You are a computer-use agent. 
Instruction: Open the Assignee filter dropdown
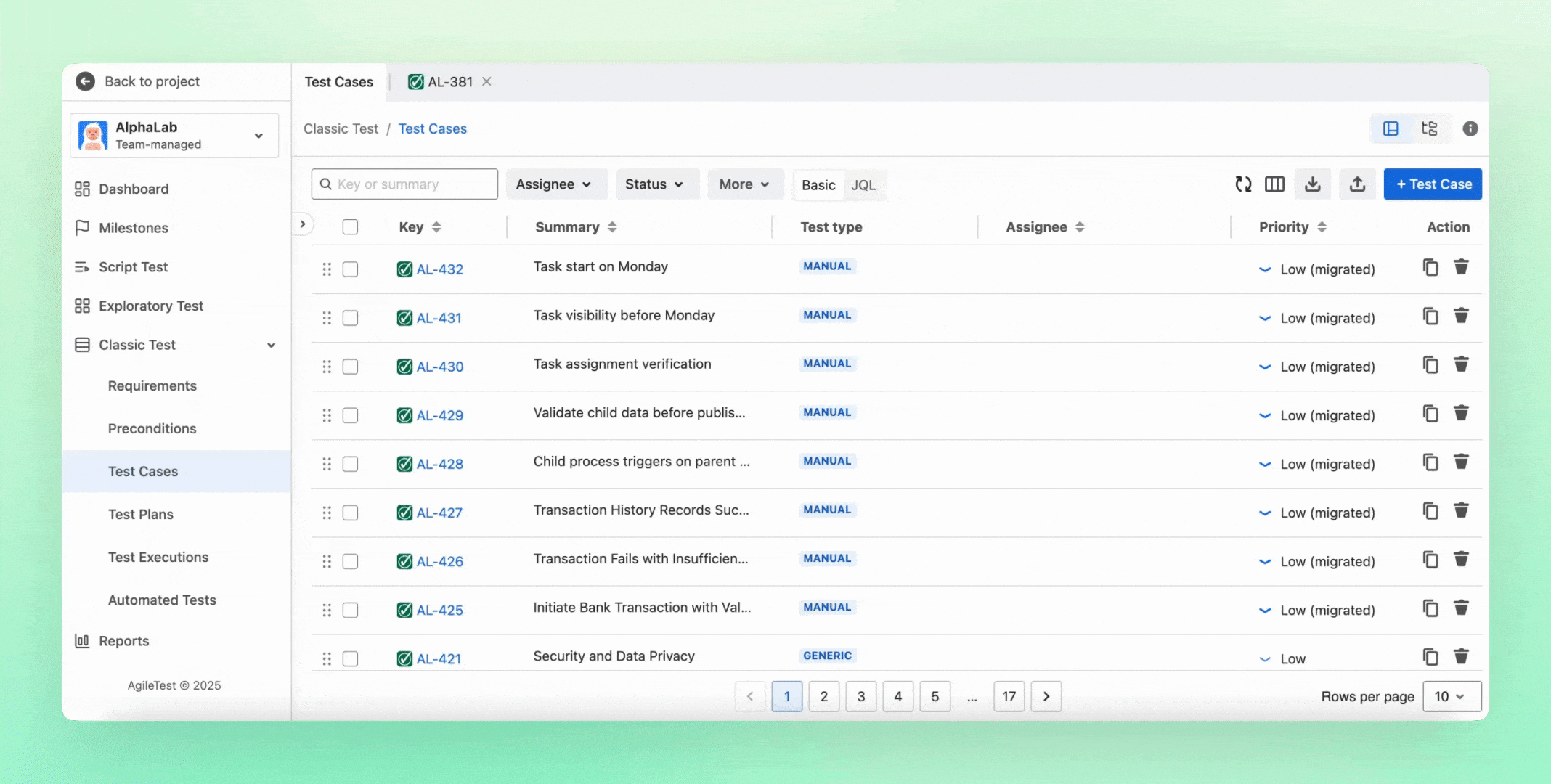pyautogui.click(x=556, y=184)
